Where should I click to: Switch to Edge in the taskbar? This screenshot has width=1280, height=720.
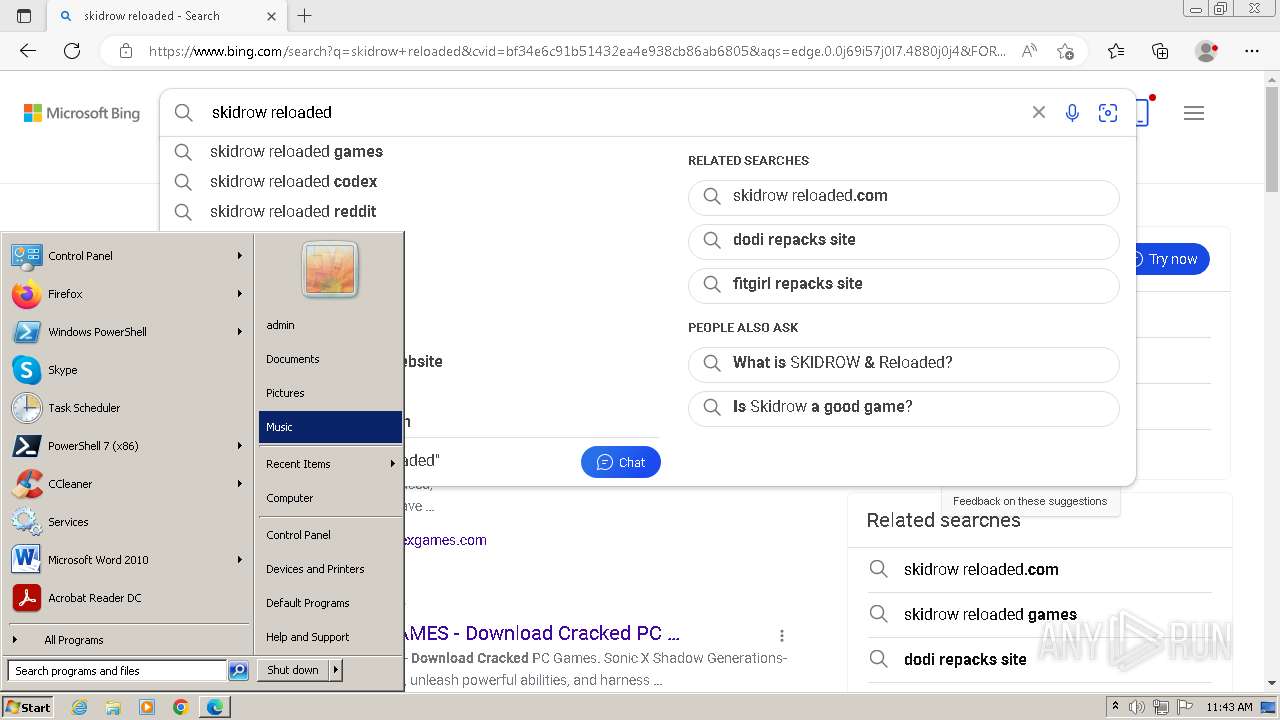click(215, 707)
